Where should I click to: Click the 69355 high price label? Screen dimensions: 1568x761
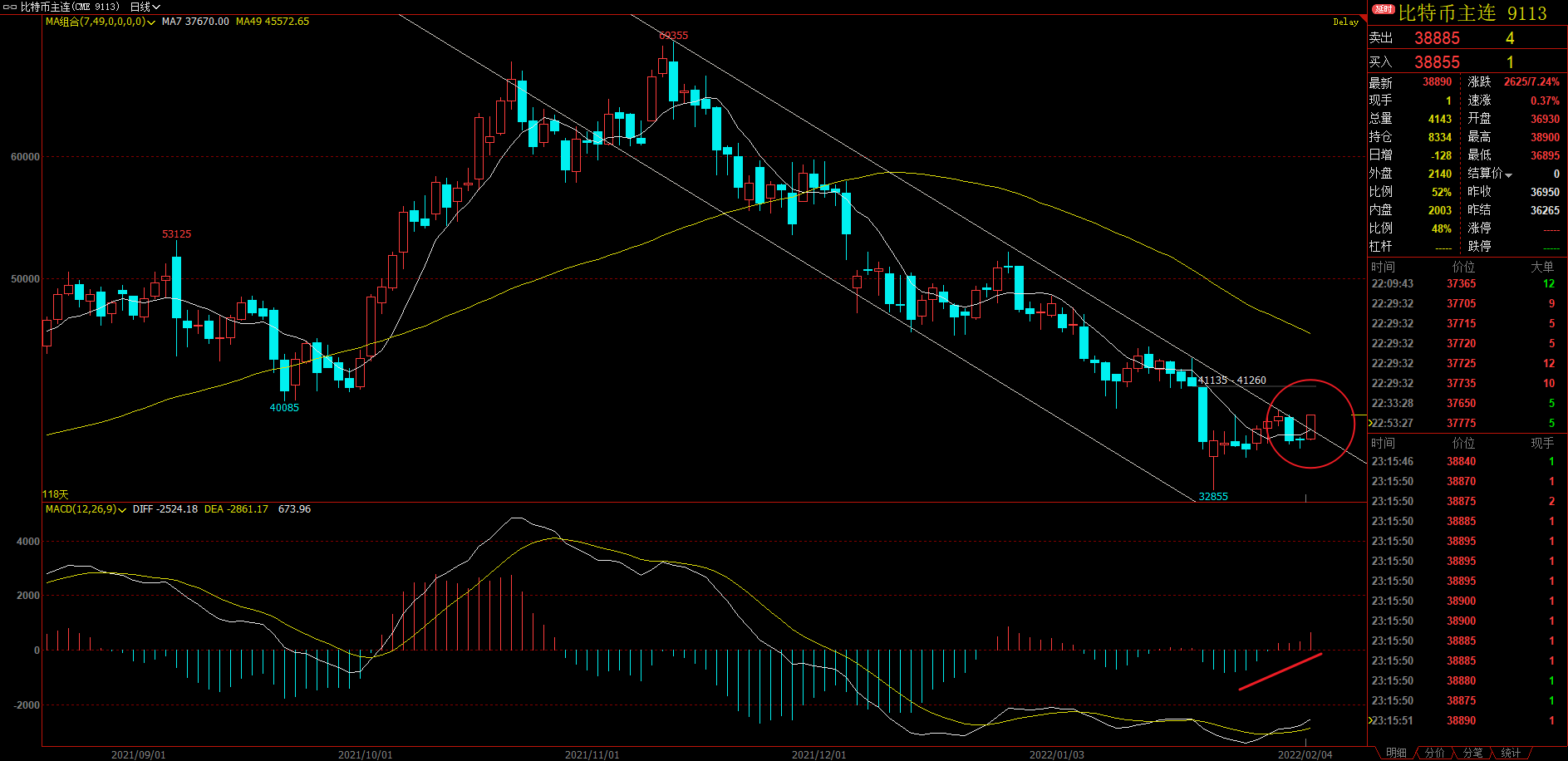(673, 36)
